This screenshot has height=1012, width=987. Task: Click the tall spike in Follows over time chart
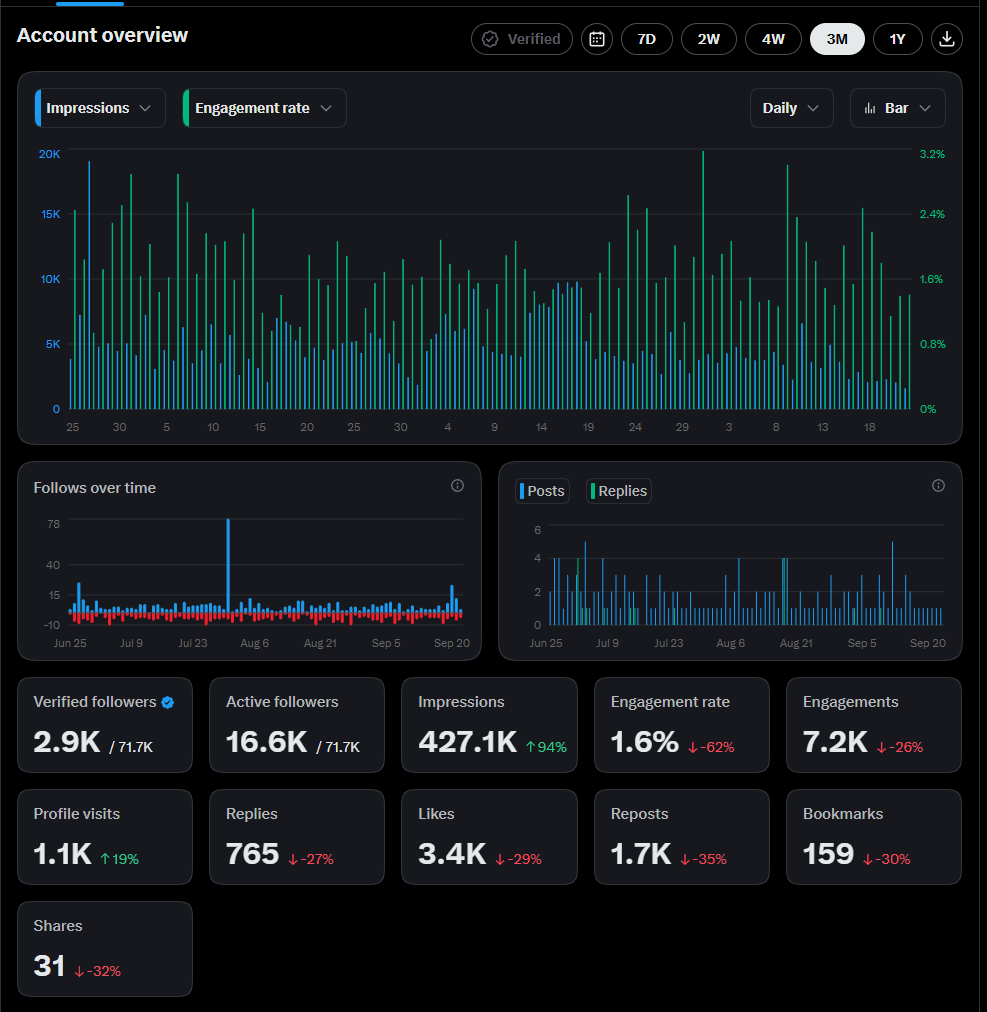[228, 565]
